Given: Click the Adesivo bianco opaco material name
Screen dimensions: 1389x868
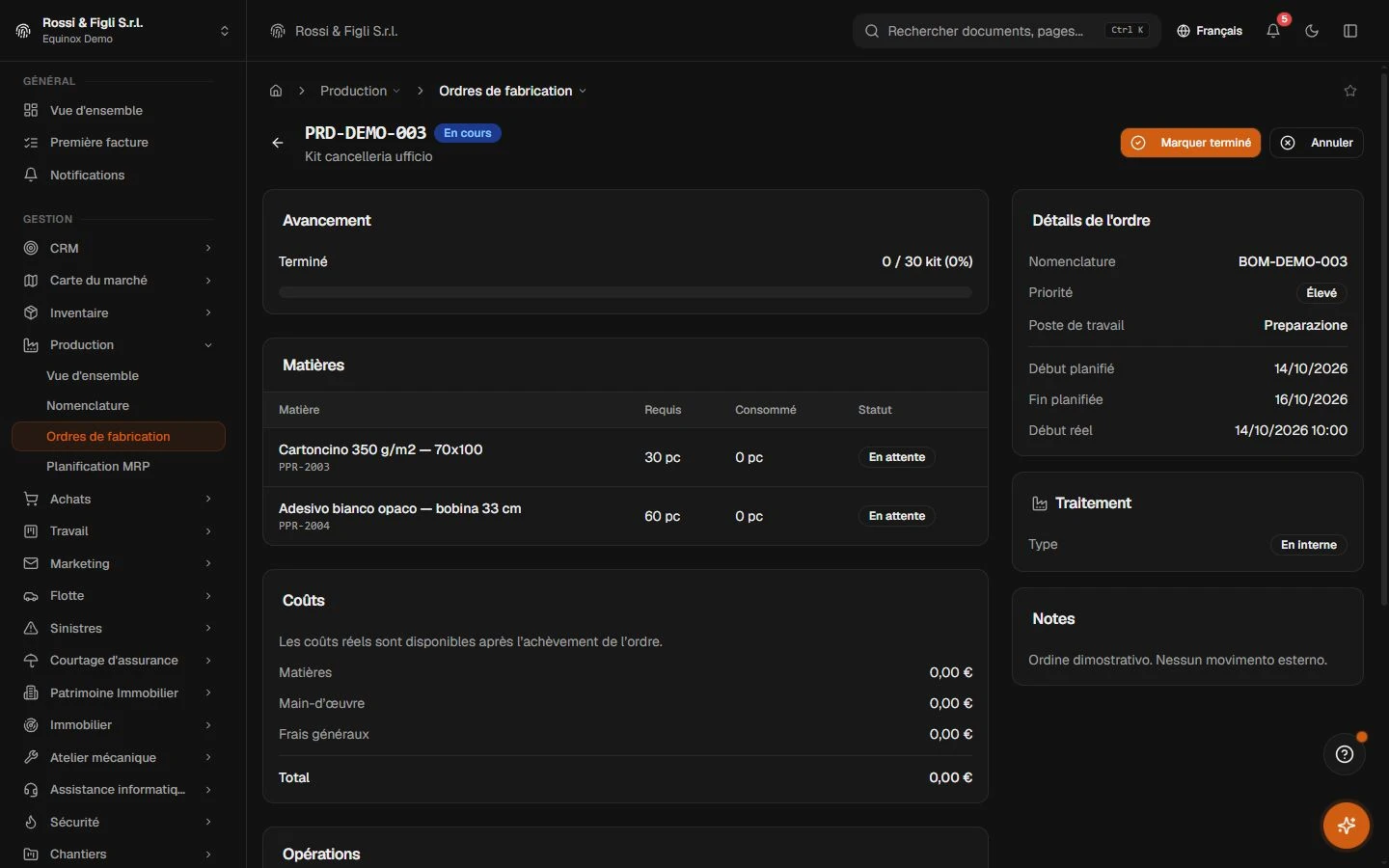Looking at the screenshot, I should (400, 508).
